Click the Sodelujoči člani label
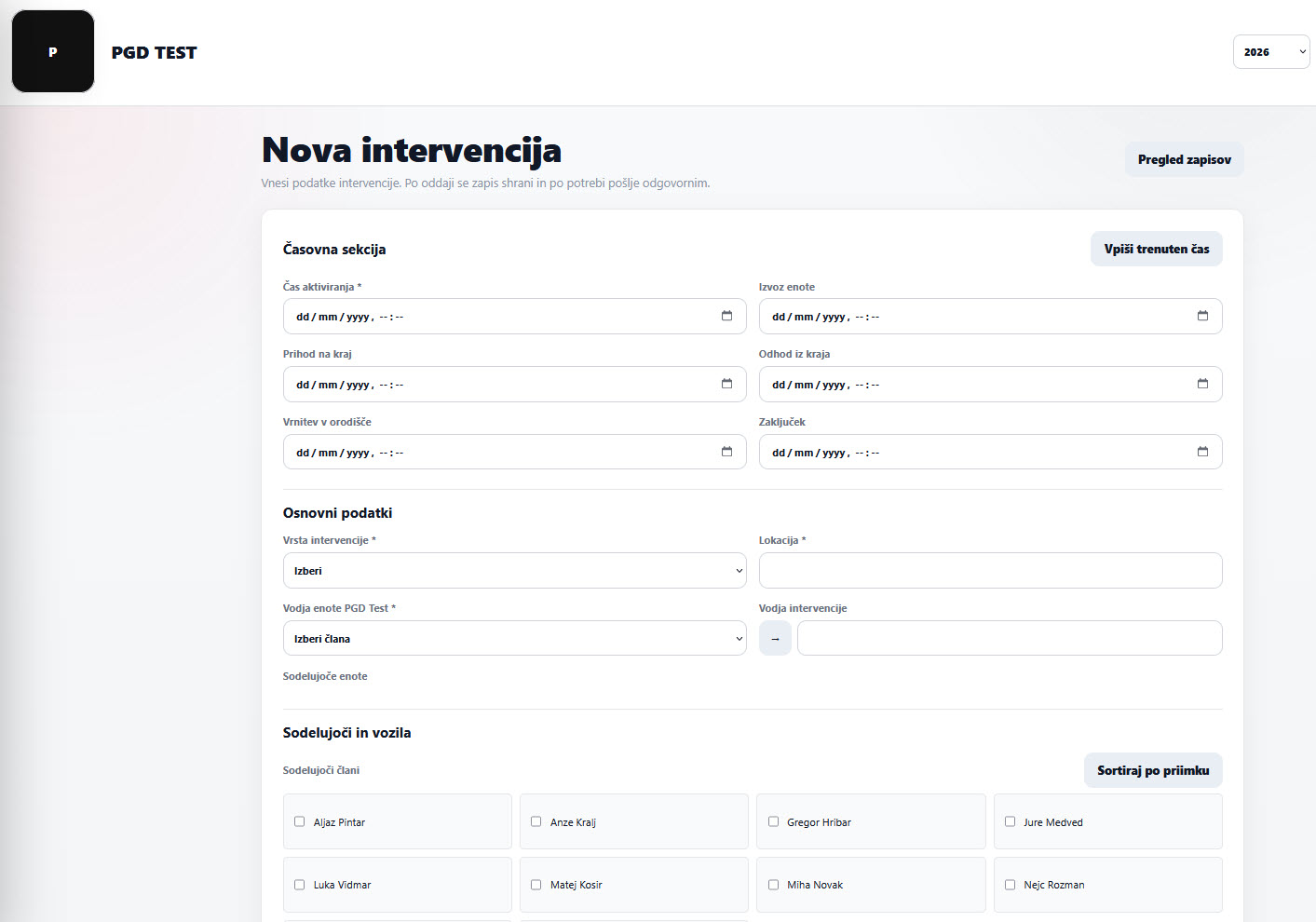The image size is (1316, 922). click(321, 770)
